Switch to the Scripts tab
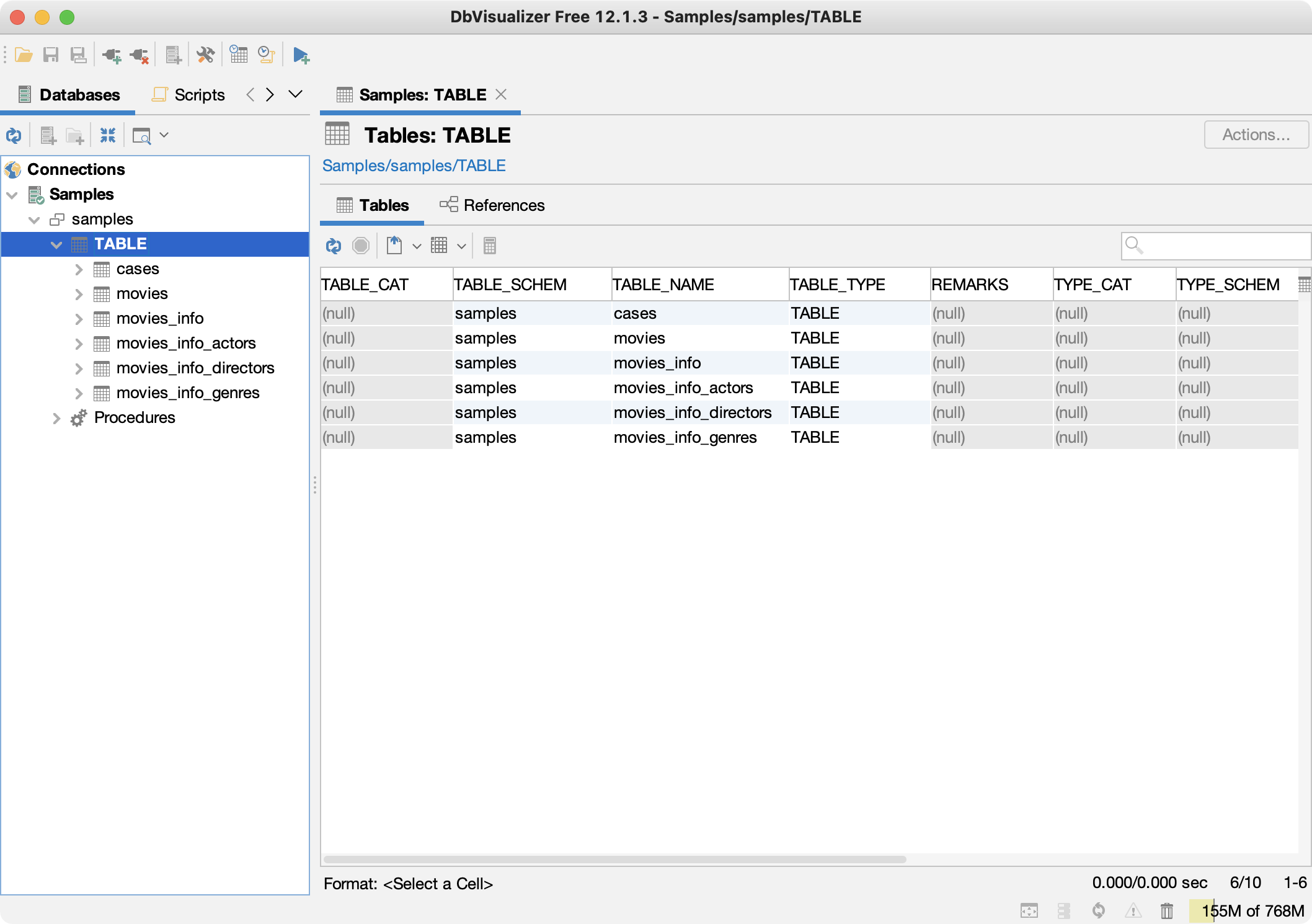The width and height of the screenshot is (1312, 924). (188, 95)
